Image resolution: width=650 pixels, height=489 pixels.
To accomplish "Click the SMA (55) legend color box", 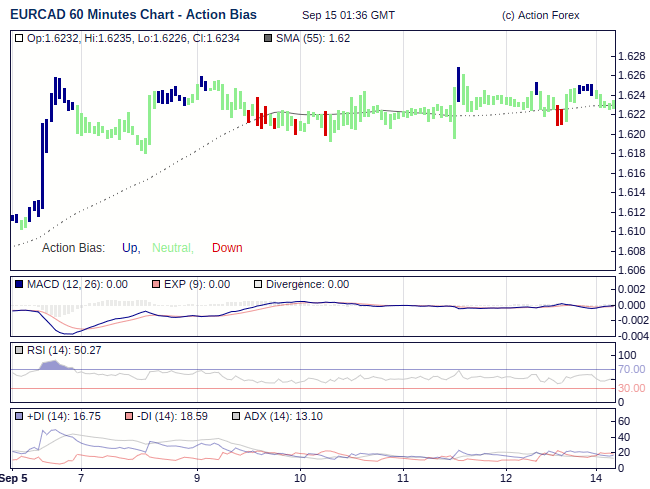I will 267,38.
